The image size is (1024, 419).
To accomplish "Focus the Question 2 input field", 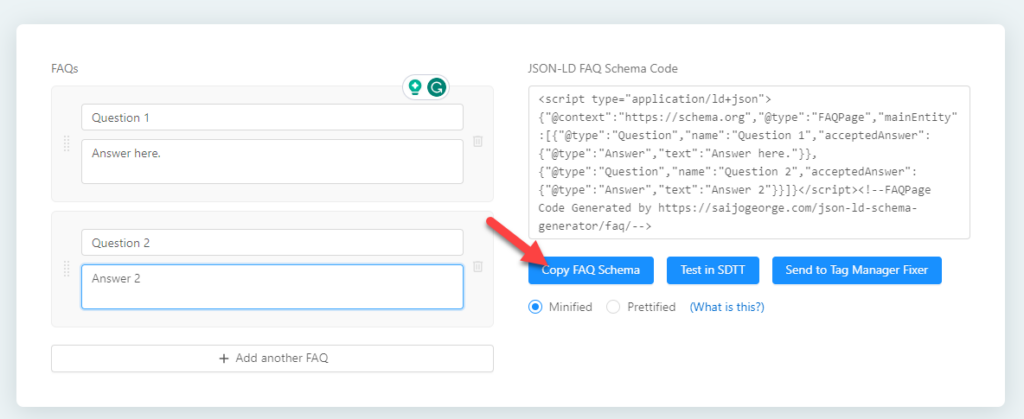I will (x=272, y=242).
